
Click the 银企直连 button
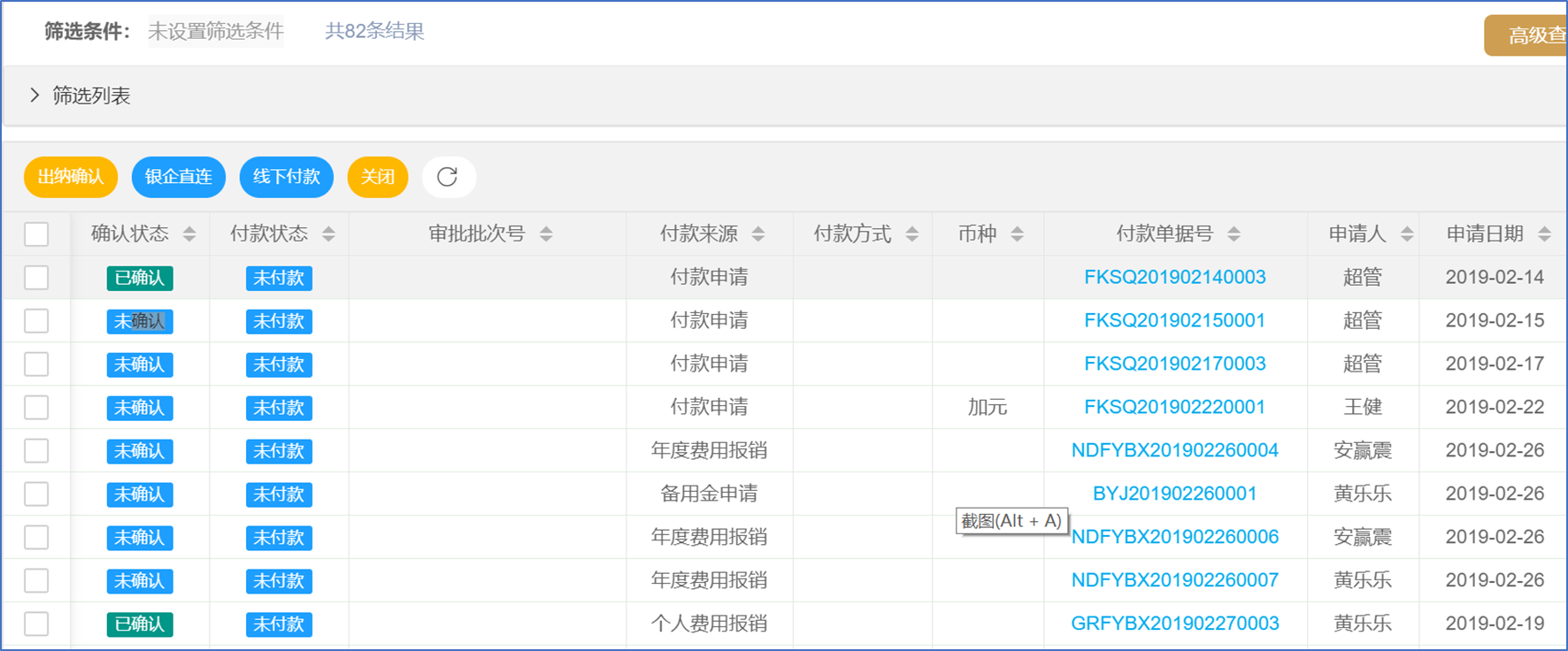pyautogui.click(x=179, y=177)
